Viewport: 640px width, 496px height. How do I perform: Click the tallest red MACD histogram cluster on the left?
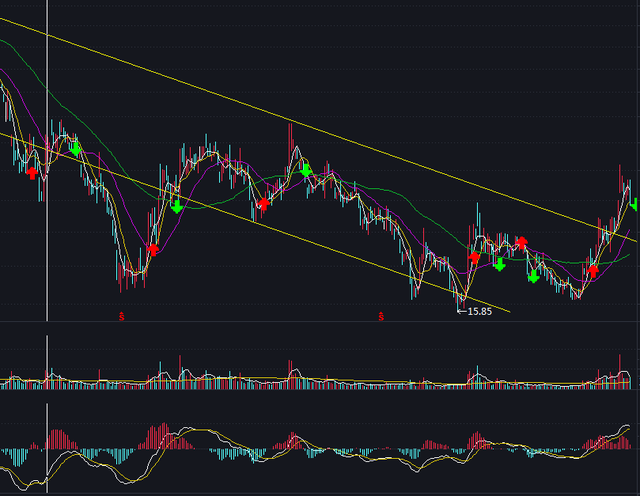point(160,436)
